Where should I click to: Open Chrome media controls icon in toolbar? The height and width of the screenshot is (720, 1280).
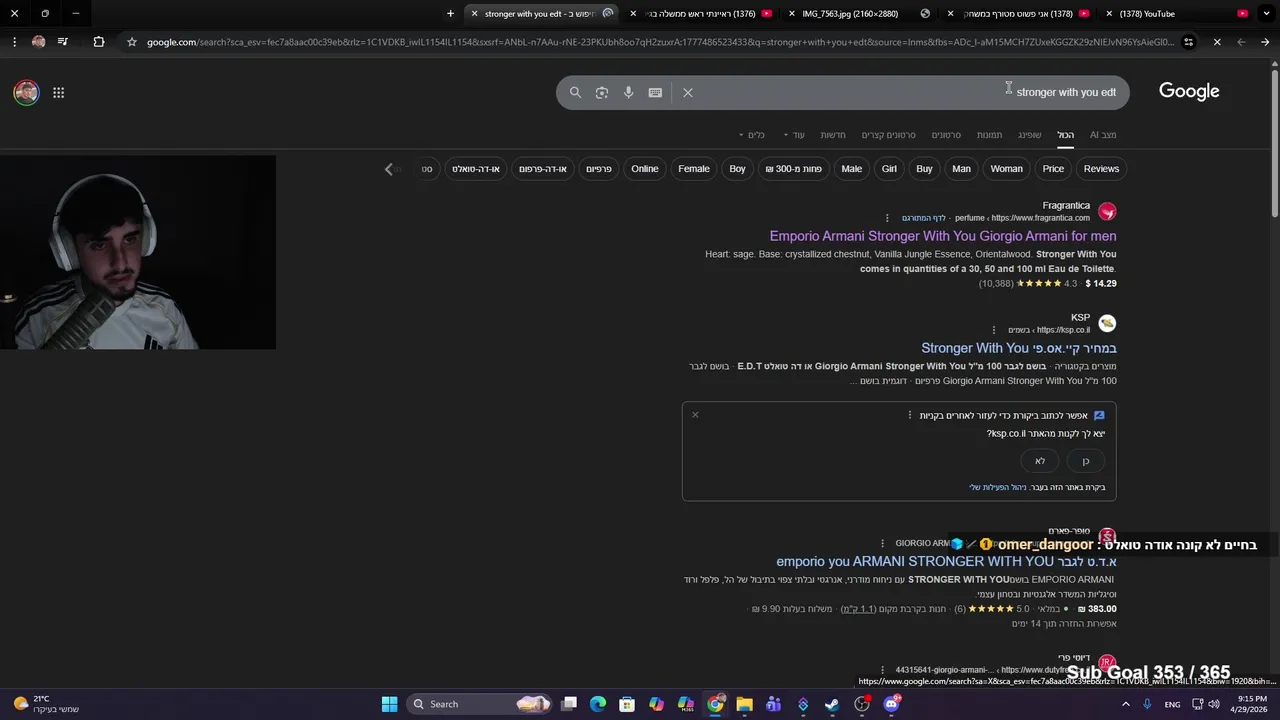(x=63, y=42)
